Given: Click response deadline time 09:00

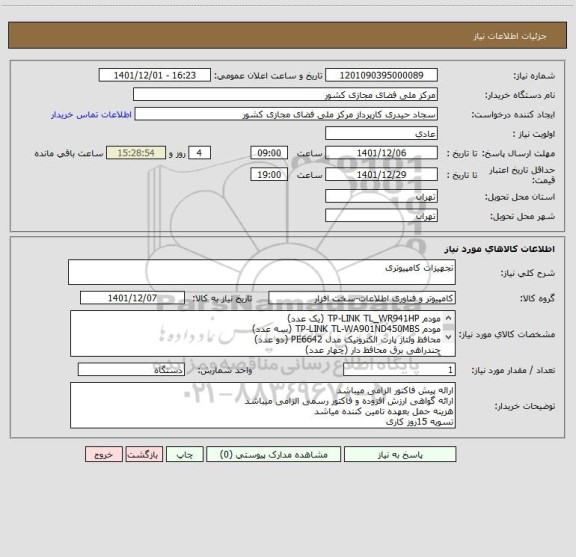Looking at the screenshot, I should (269, 153).
